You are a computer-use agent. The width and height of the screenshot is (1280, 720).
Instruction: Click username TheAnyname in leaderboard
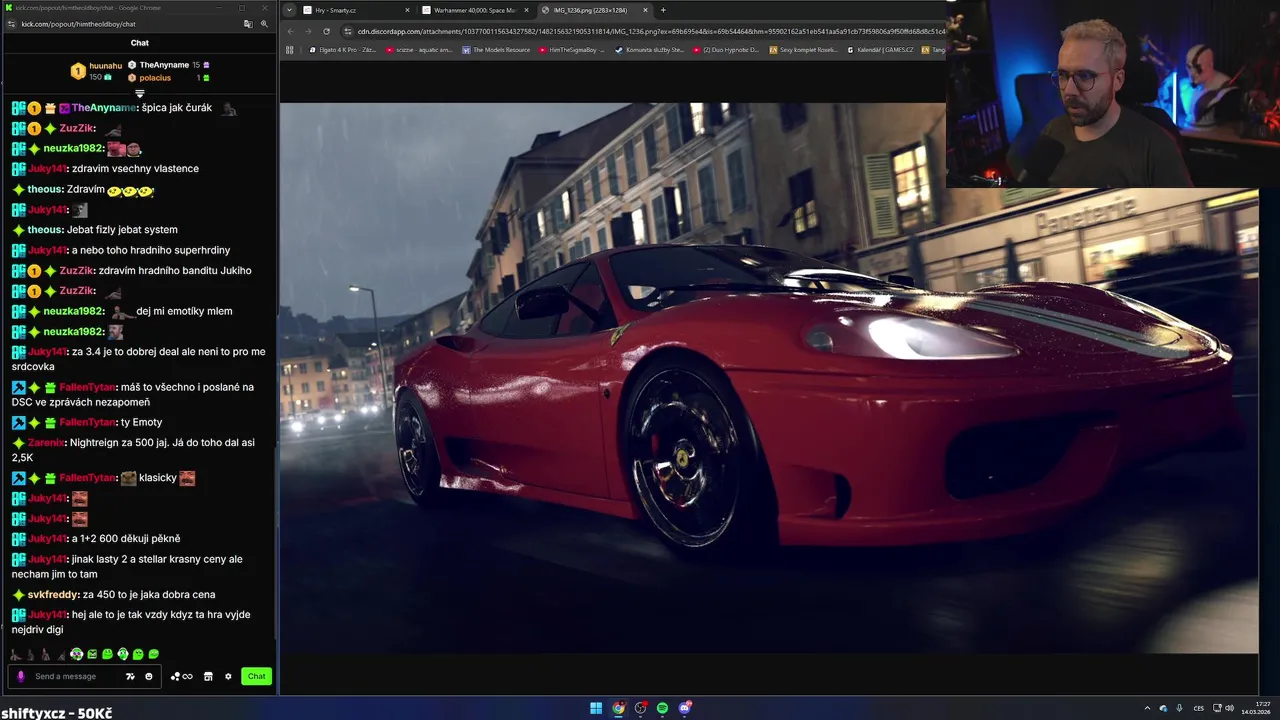click(x=164, y=65)
